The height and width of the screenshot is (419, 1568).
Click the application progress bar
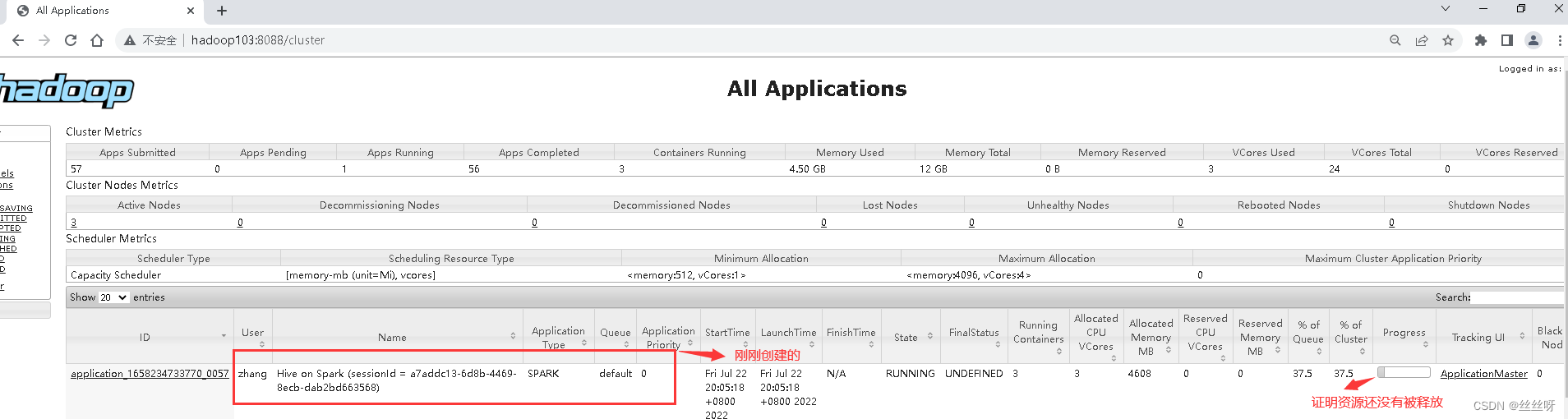tap(1404, 372)
